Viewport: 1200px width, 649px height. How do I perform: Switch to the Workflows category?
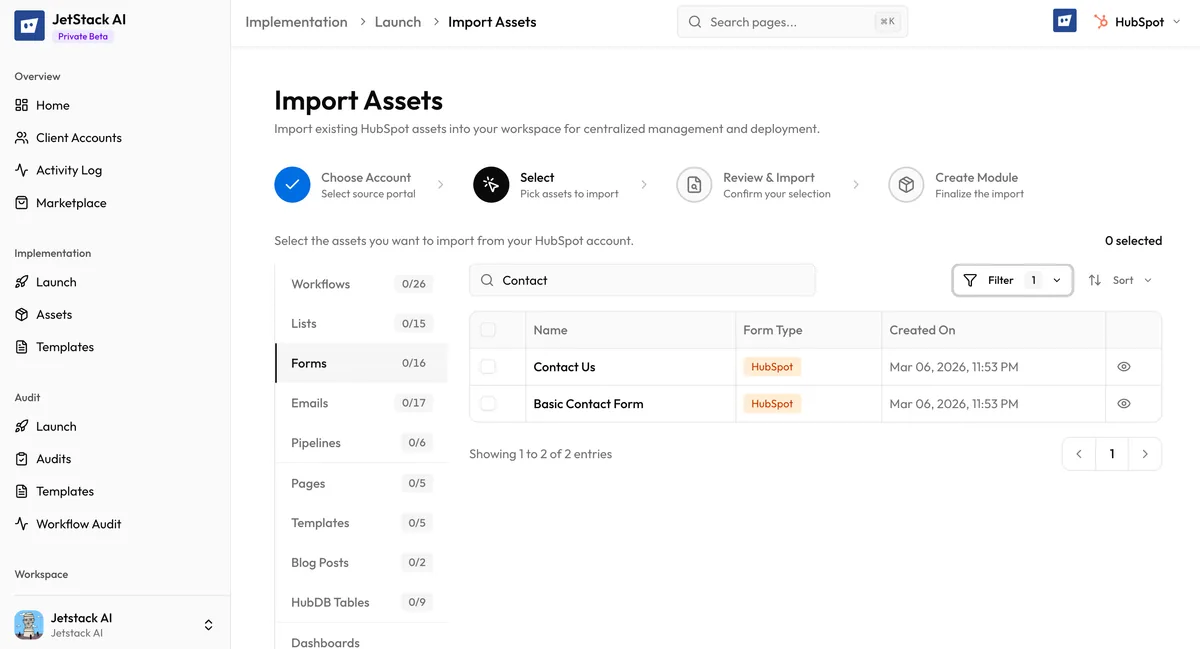click(x=320, y=283)
